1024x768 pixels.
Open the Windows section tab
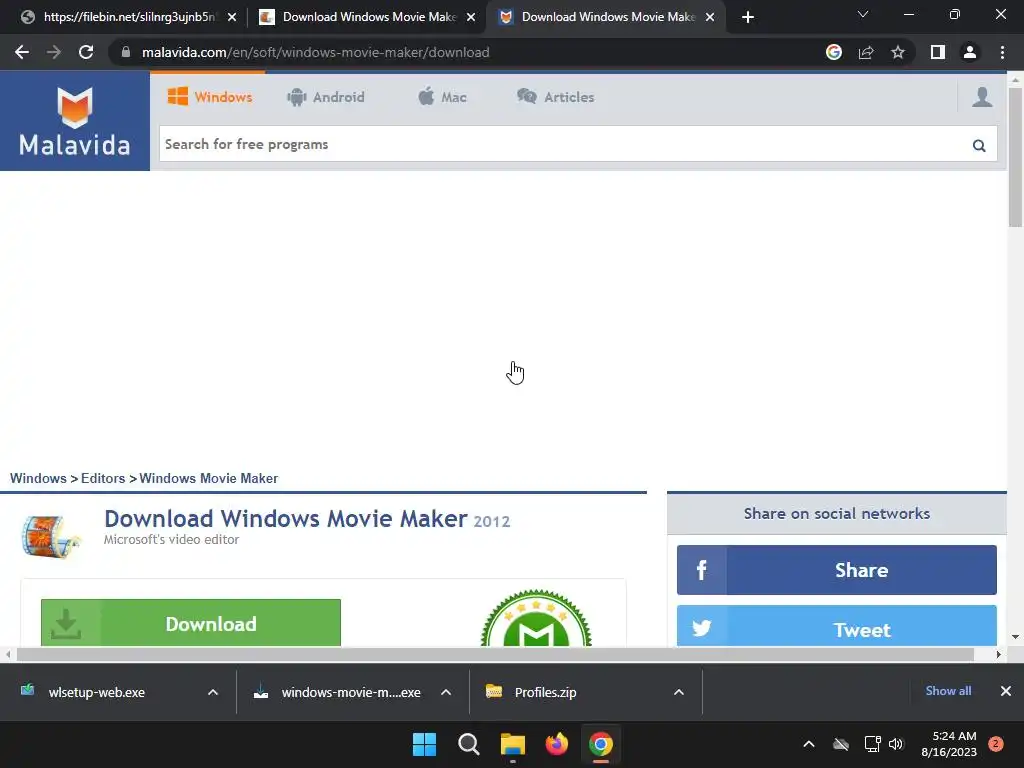[210, 97]
